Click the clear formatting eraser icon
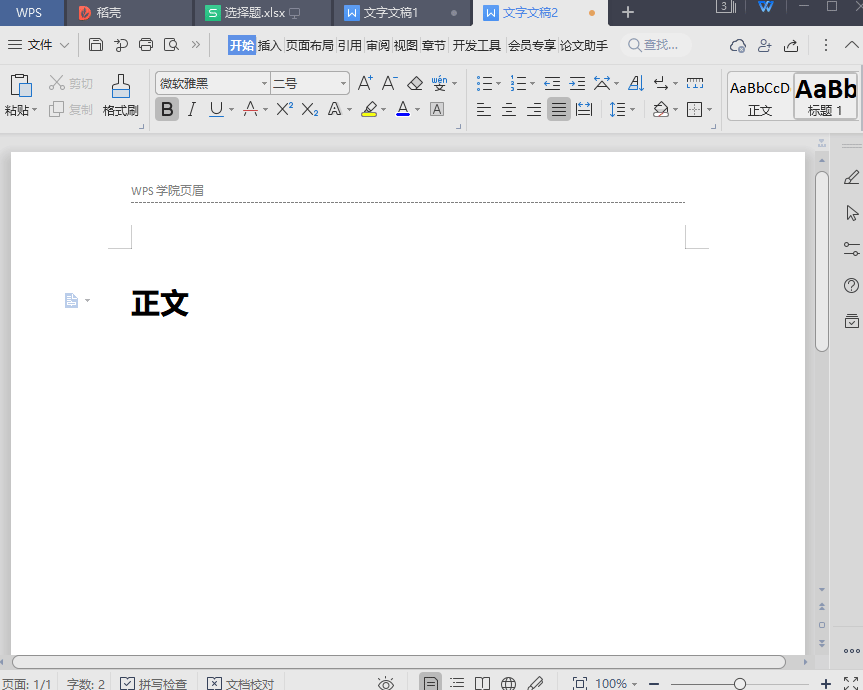The image size is (863, 690). point(415,83)
